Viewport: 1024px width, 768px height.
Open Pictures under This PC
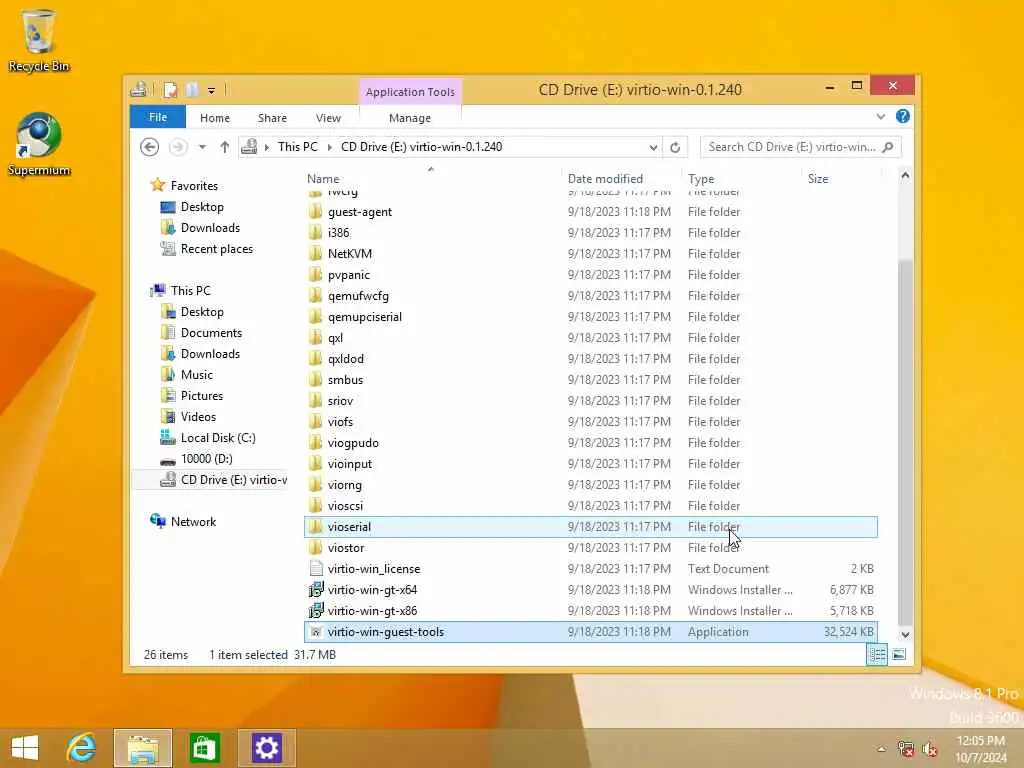[x=202, y=396]
